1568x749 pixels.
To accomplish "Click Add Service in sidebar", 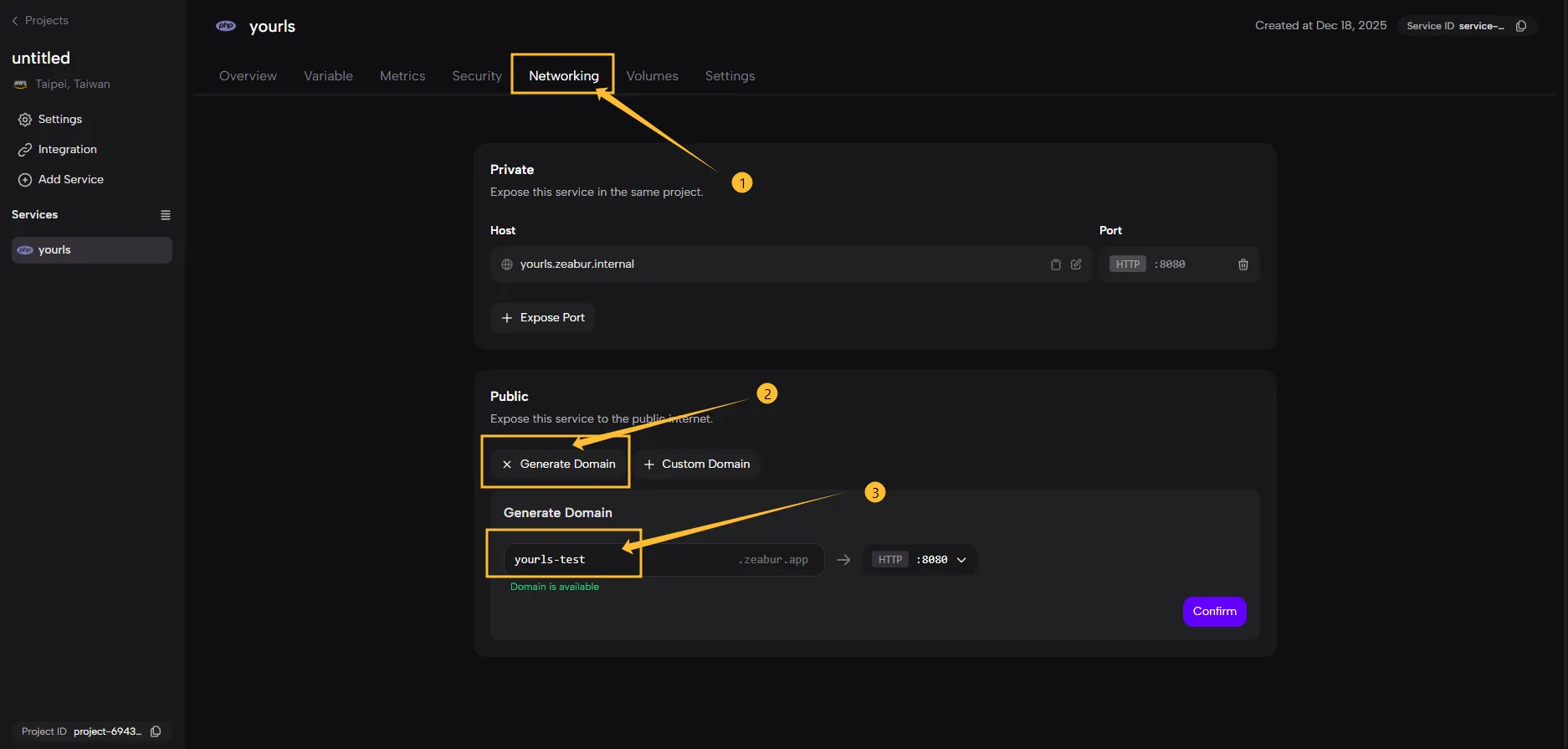I will [x=70, y=180].
